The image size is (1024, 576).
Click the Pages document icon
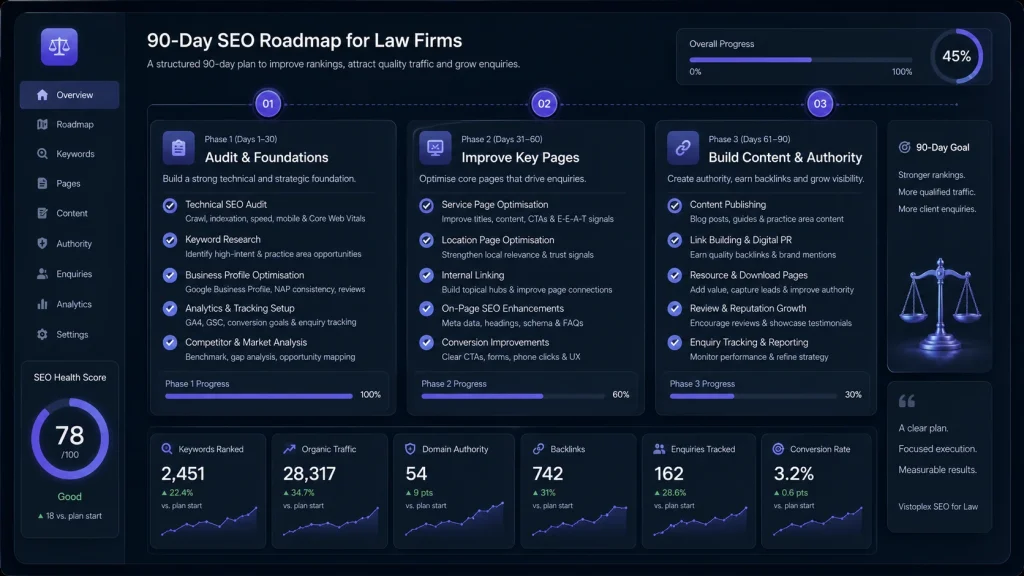pos(42,184)
